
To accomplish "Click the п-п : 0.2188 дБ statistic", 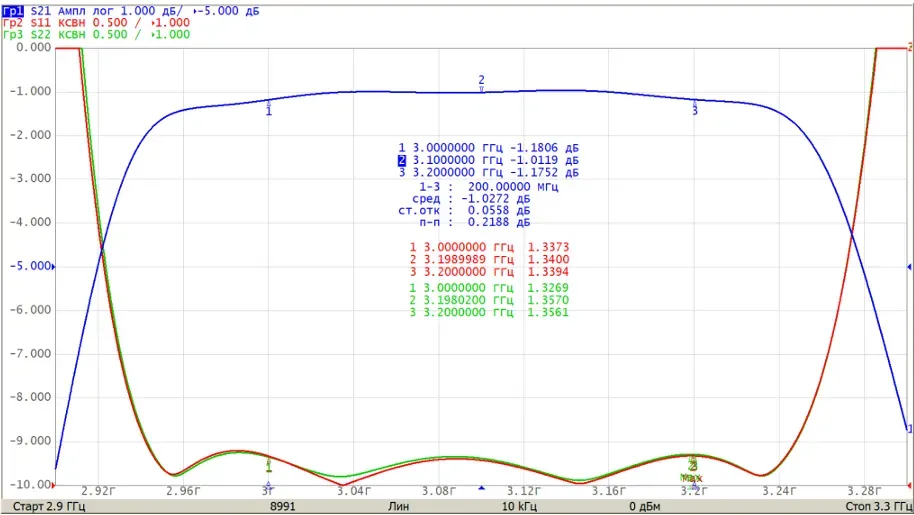I will click(x=474, y=222).
